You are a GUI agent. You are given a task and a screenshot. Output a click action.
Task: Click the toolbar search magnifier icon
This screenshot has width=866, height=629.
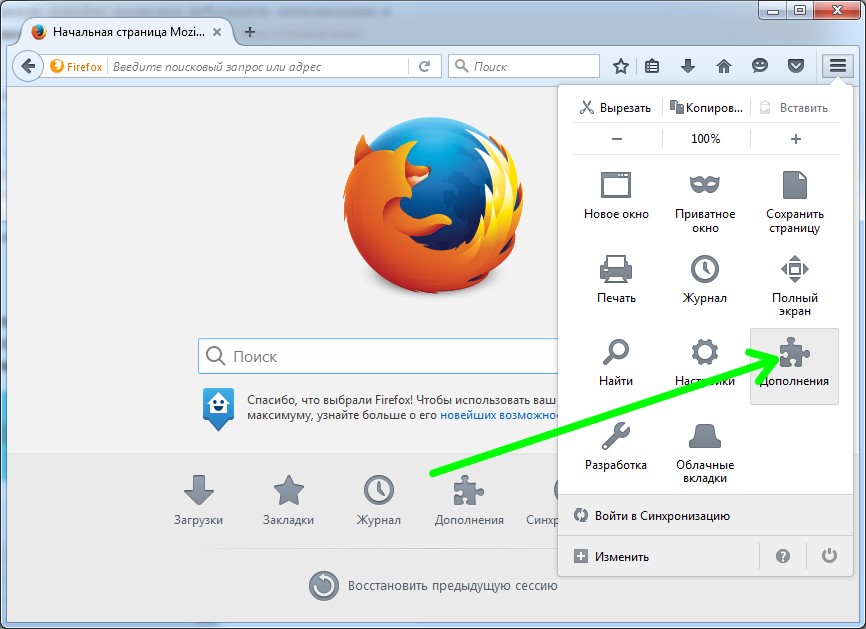click(462, 66)
